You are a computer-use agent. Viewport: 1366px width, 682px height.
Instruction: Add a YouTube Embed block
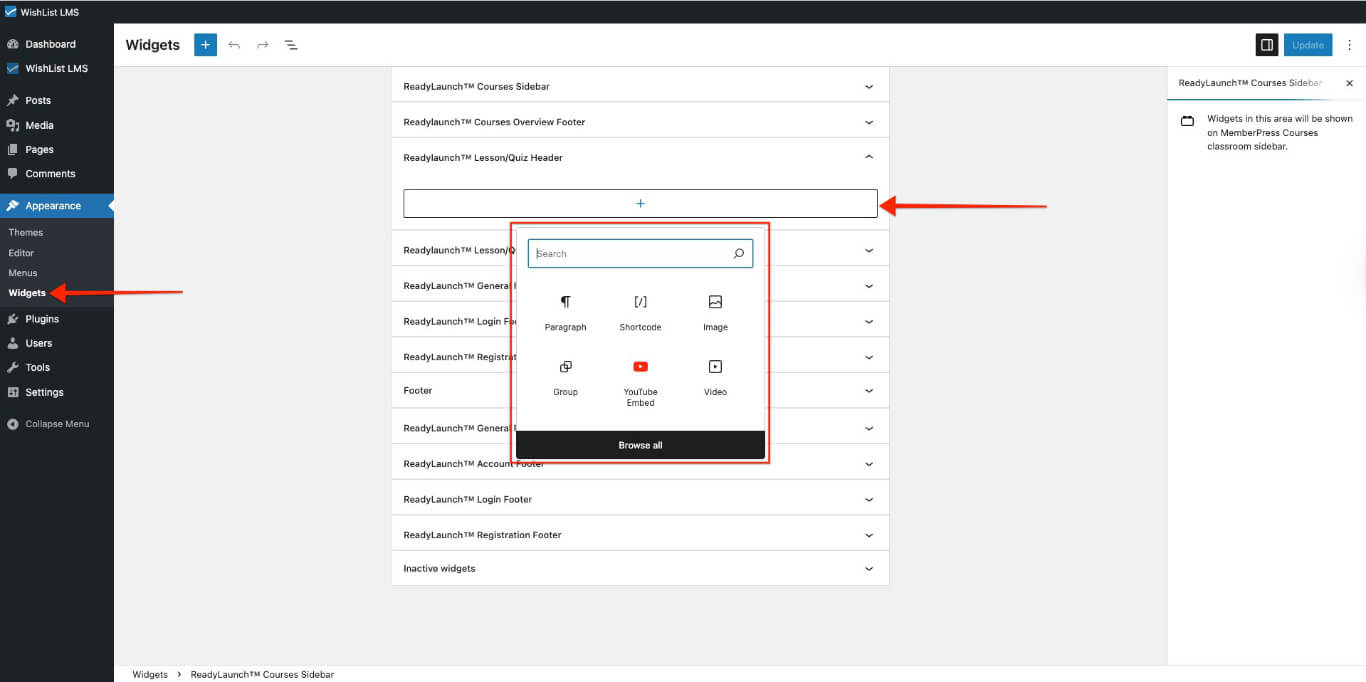click(640, 379)
